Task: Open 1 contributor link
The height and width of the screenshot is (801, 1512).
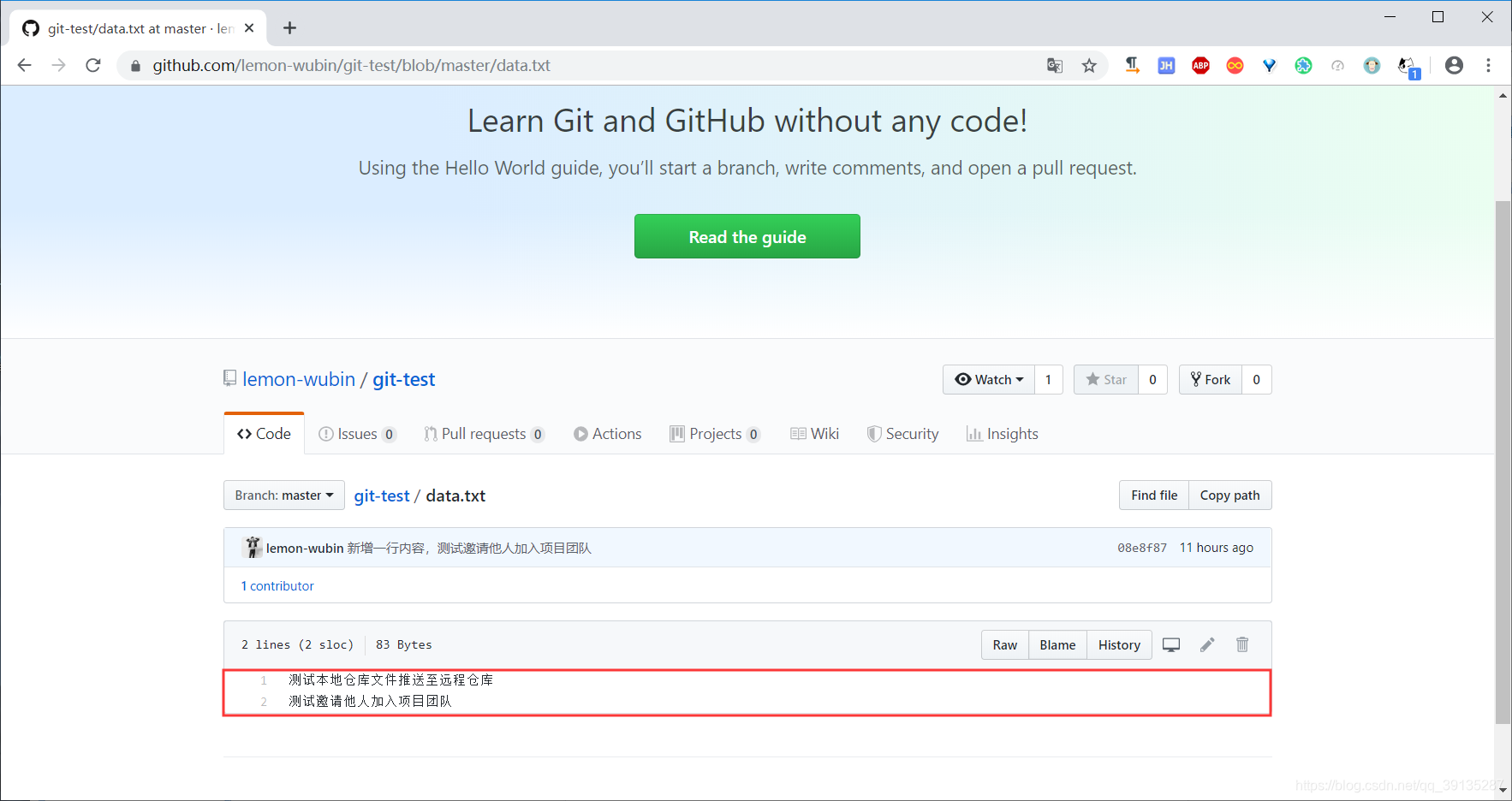Action: pyautogui.click(x=277, y=586)
